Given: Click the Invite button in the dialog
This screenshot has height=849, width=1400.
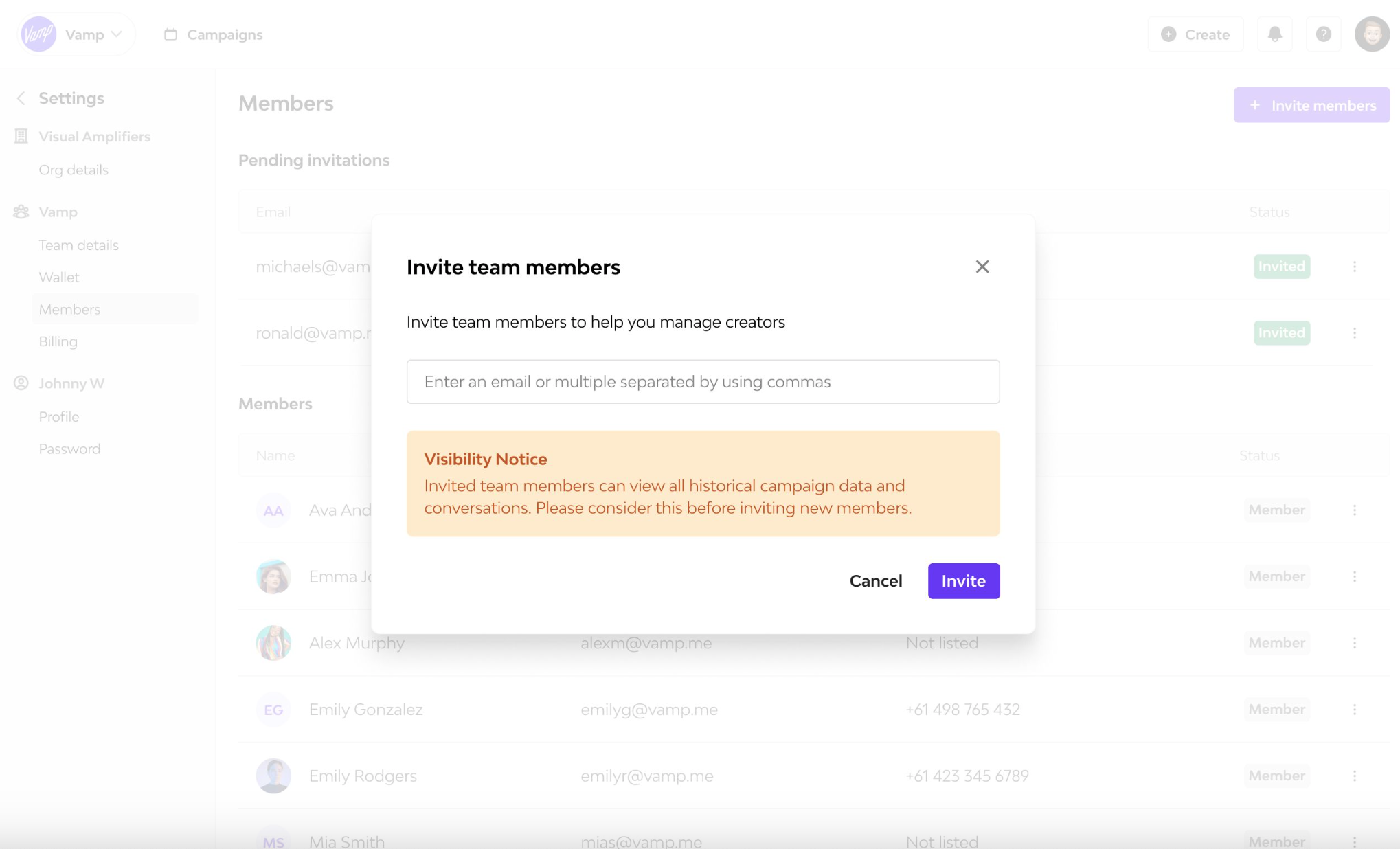Looking at the screenshot, I should [x=963, y=580].
